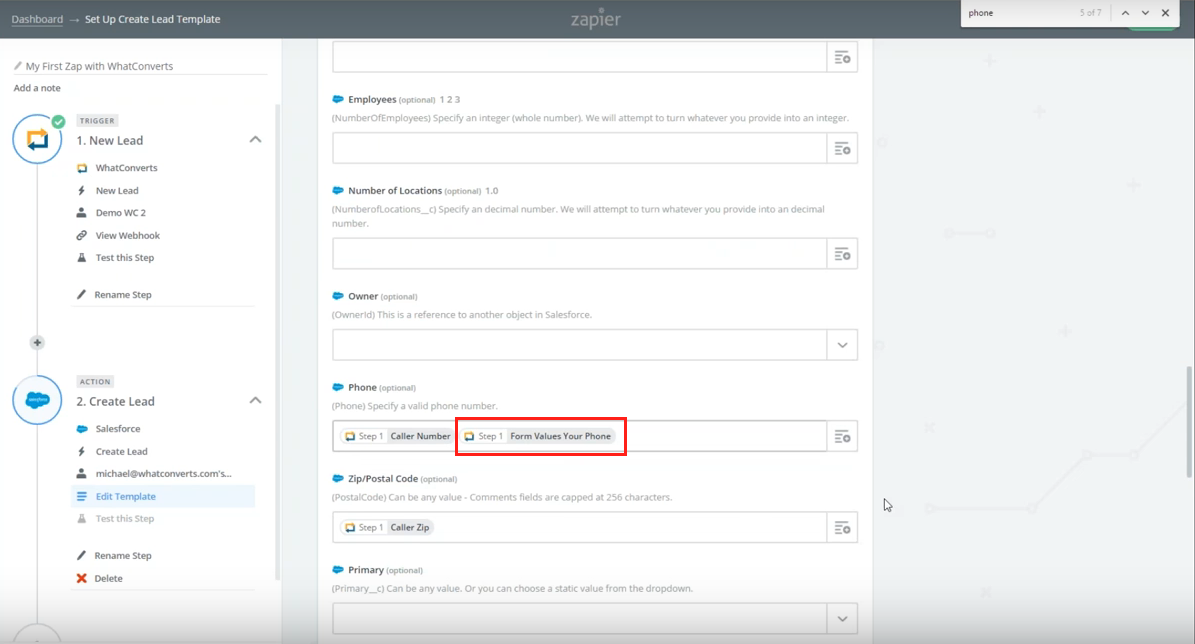
Task: Collapse the 2. Create Lead step
Action: coord(255,400)
